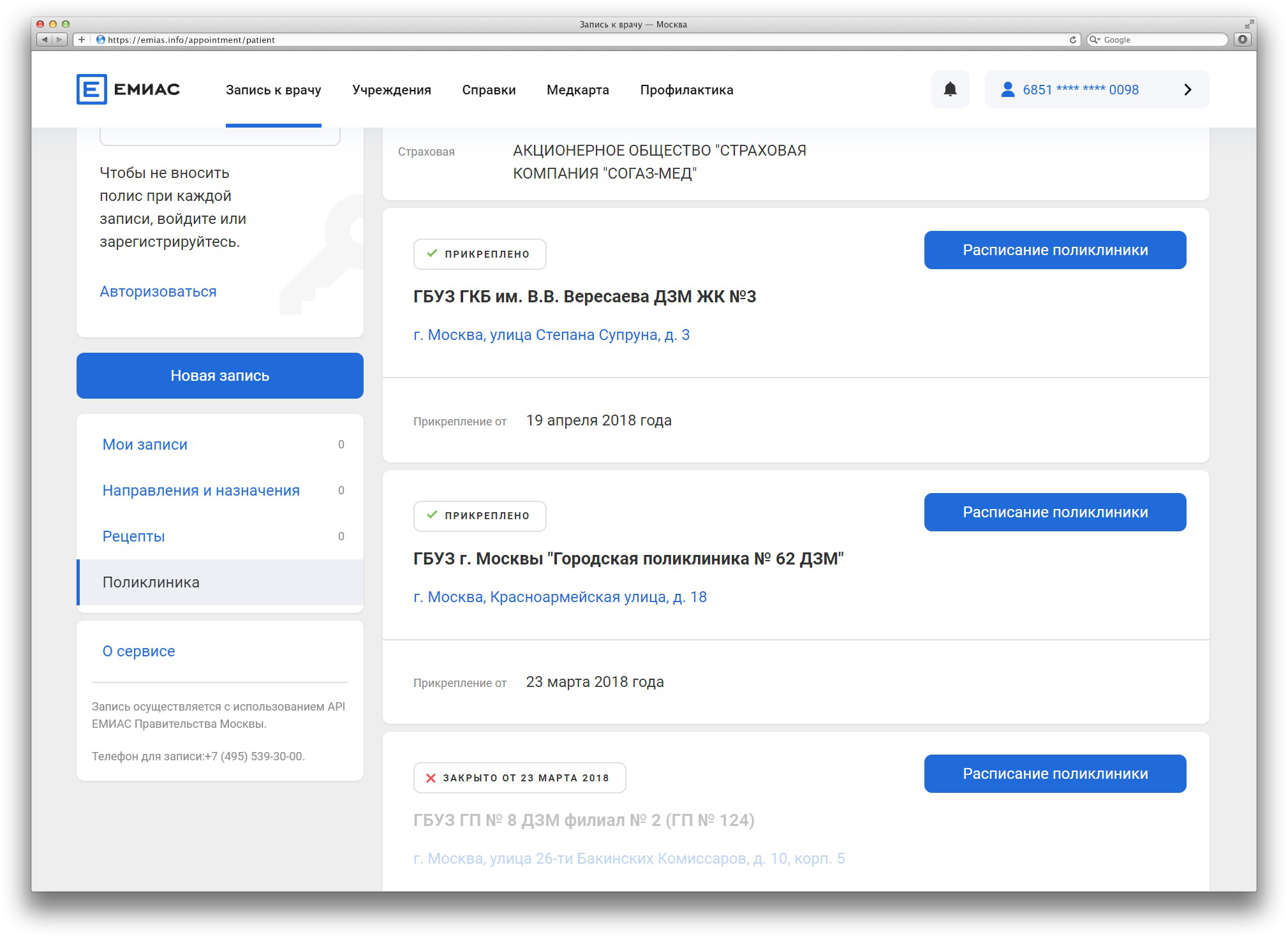Expand the account chevron arrow
Image resolution: width=1288 pixels, height=937 pixels.
(x=1187, y=89)
